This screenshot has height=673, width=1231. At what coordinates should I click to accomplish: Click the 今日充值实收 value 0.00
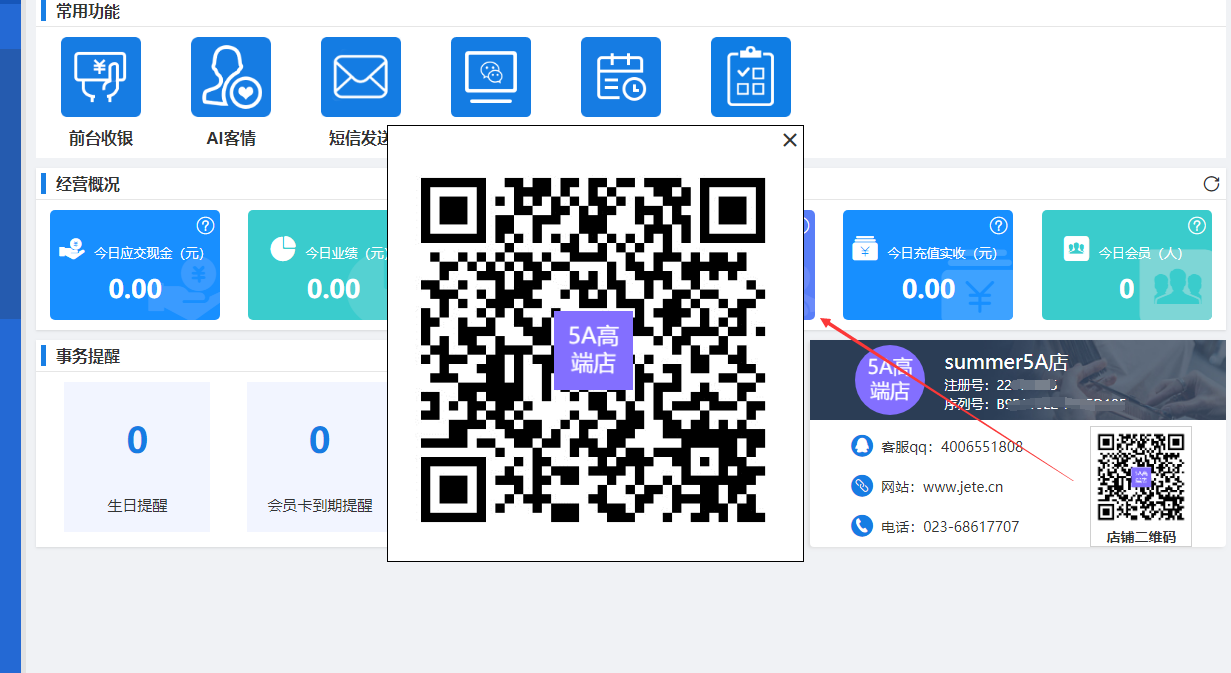coord(929,289)
